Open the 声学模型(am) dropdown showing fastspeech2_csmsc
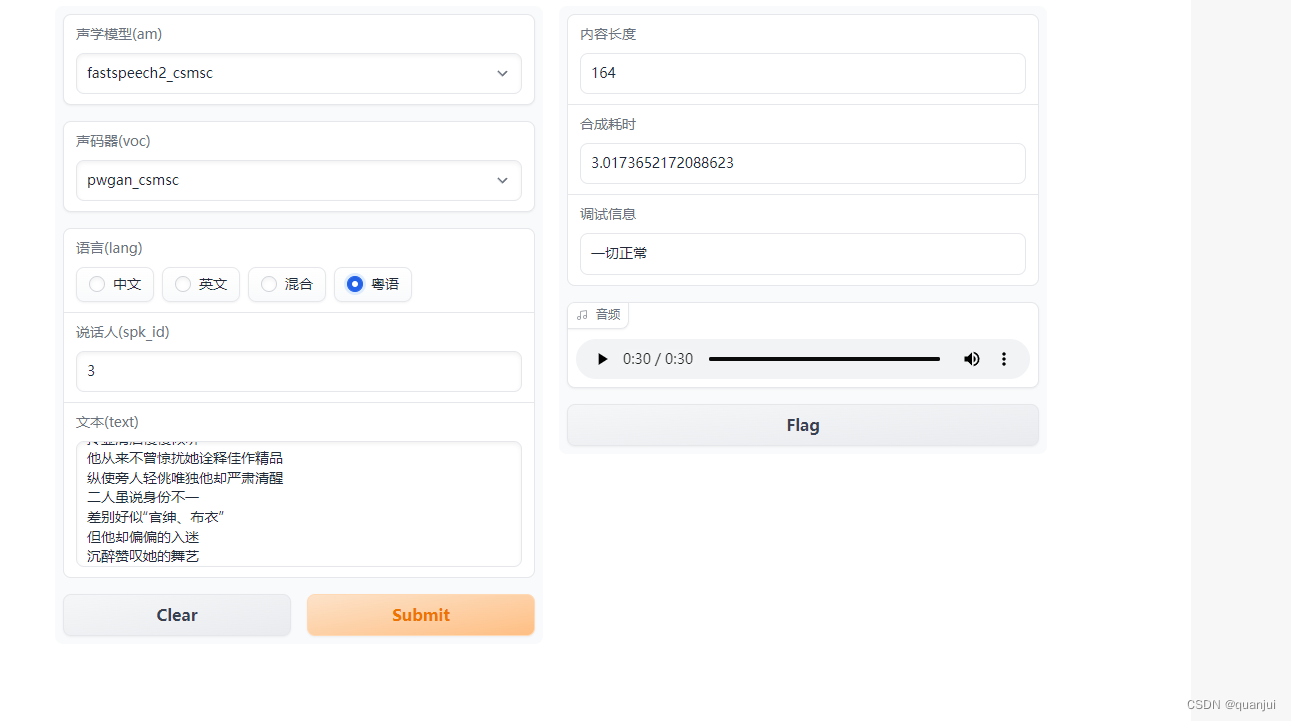The width and height of the screenshot is (1291, 721). click(299, 73)
